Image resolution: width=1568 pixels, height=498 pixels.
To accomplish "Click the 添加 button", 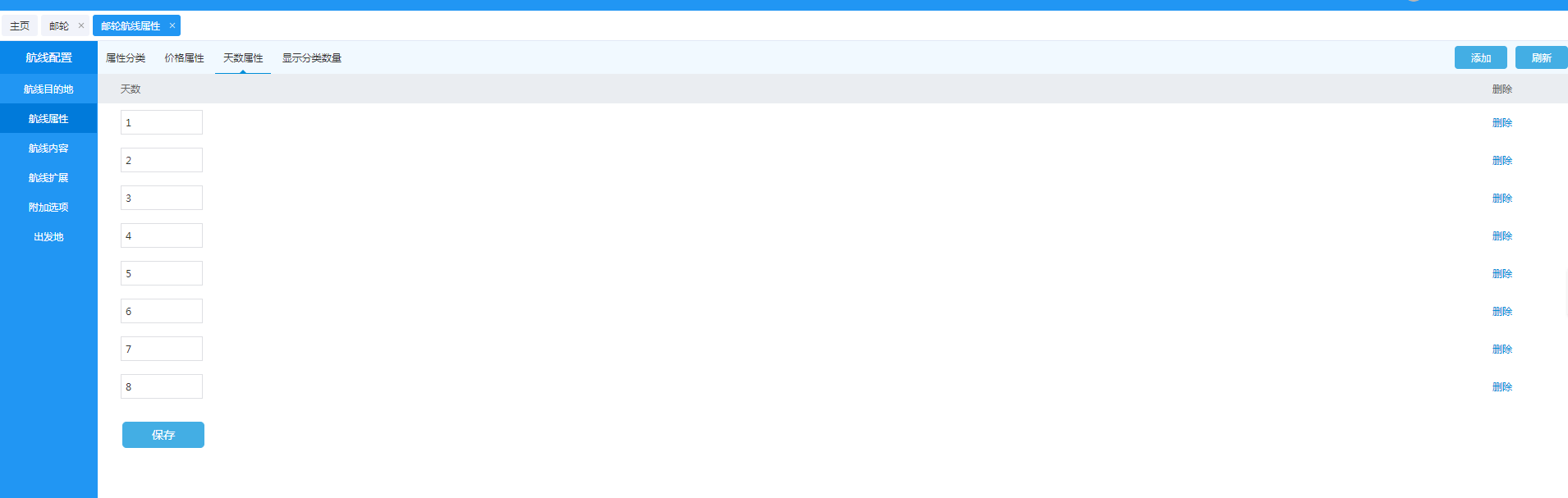I will click(x=1481, y=57).
